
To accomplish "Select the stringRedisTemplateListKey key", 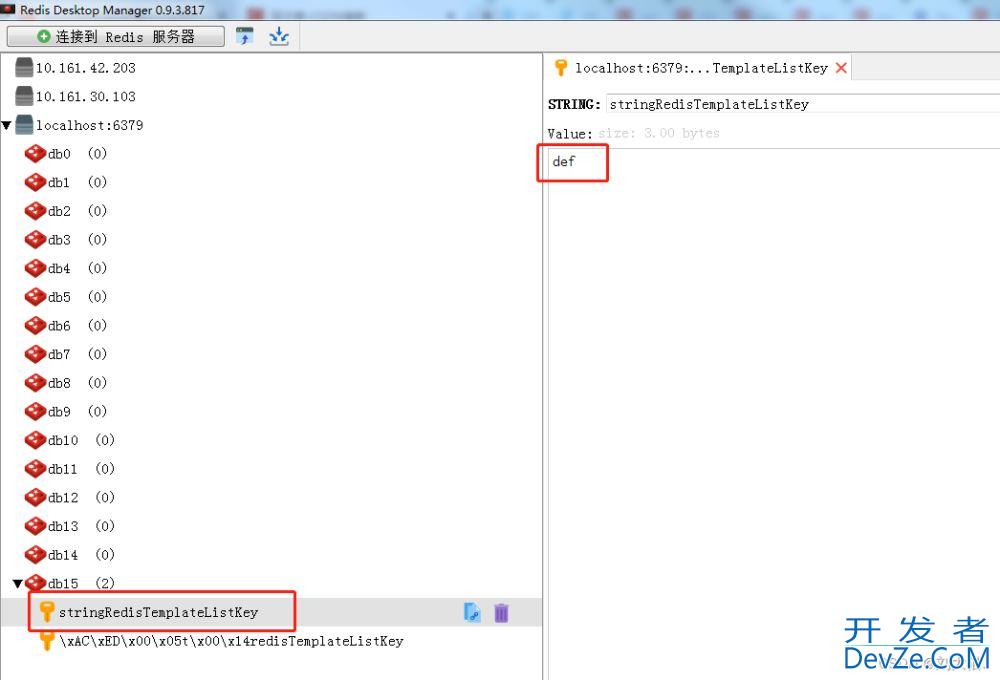I will pos(158,612).
